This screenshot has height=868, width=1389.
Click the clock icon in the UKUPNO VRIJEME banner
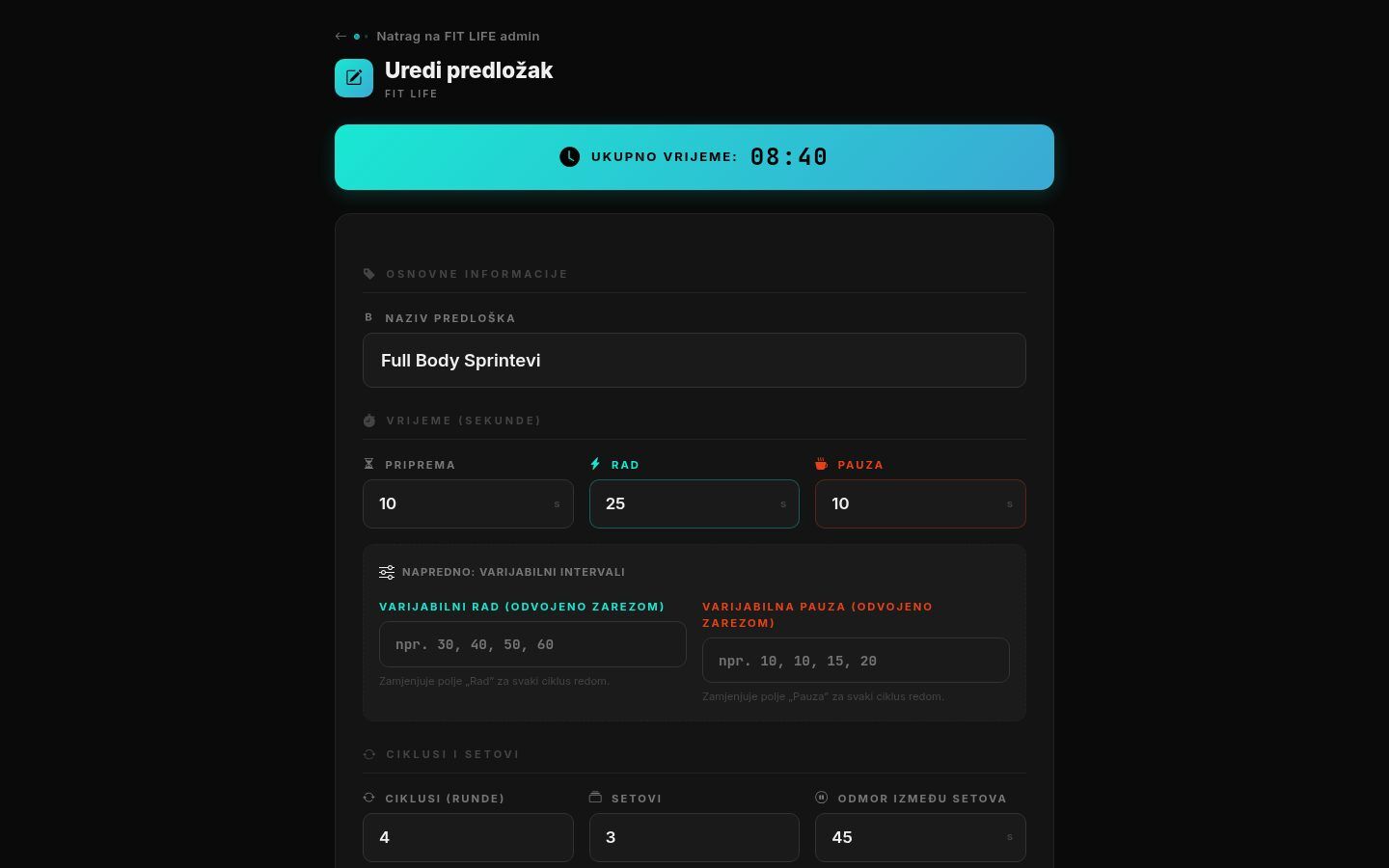(x=569, y=156)
